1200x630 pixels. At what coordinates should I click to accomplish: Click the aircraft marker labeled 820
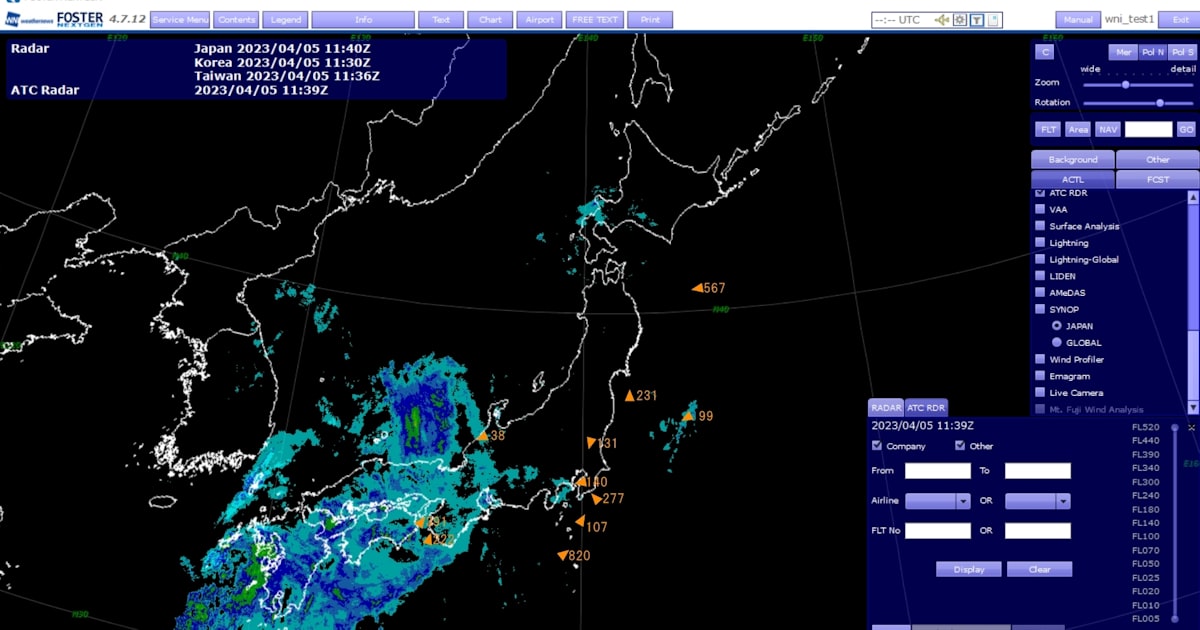[563, 556]
